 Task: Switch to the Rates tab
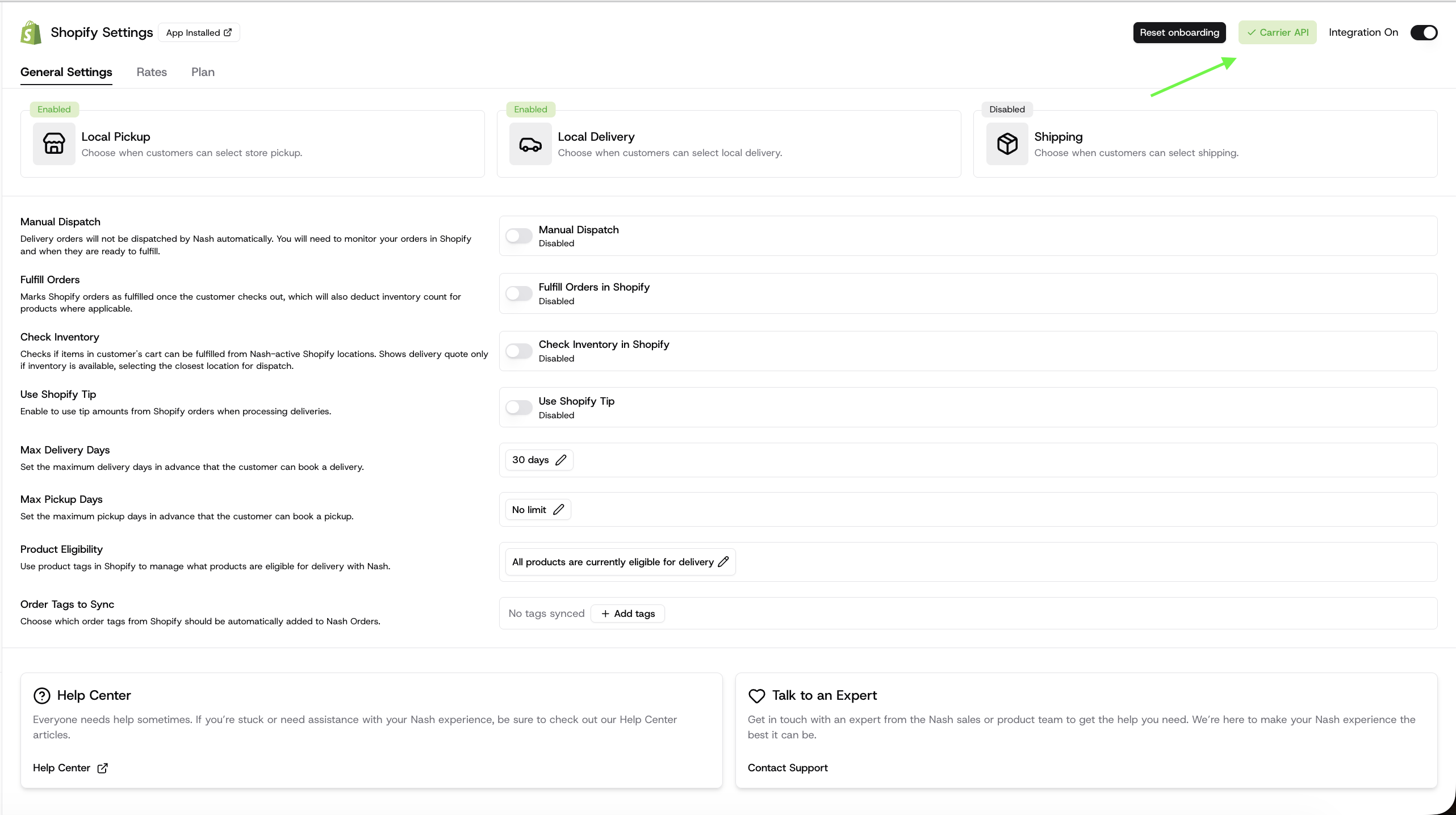click(152, 72)
